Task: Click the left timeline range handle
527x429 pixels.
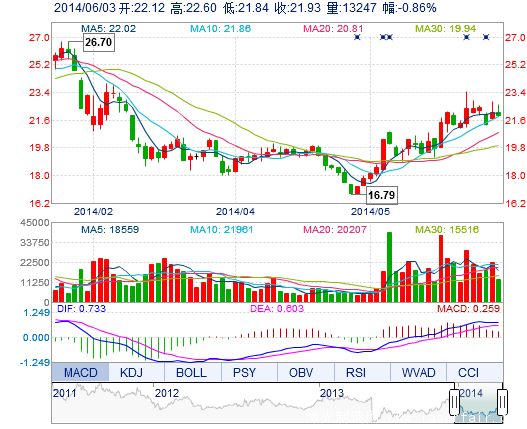Action: click(x=454, y=402)
